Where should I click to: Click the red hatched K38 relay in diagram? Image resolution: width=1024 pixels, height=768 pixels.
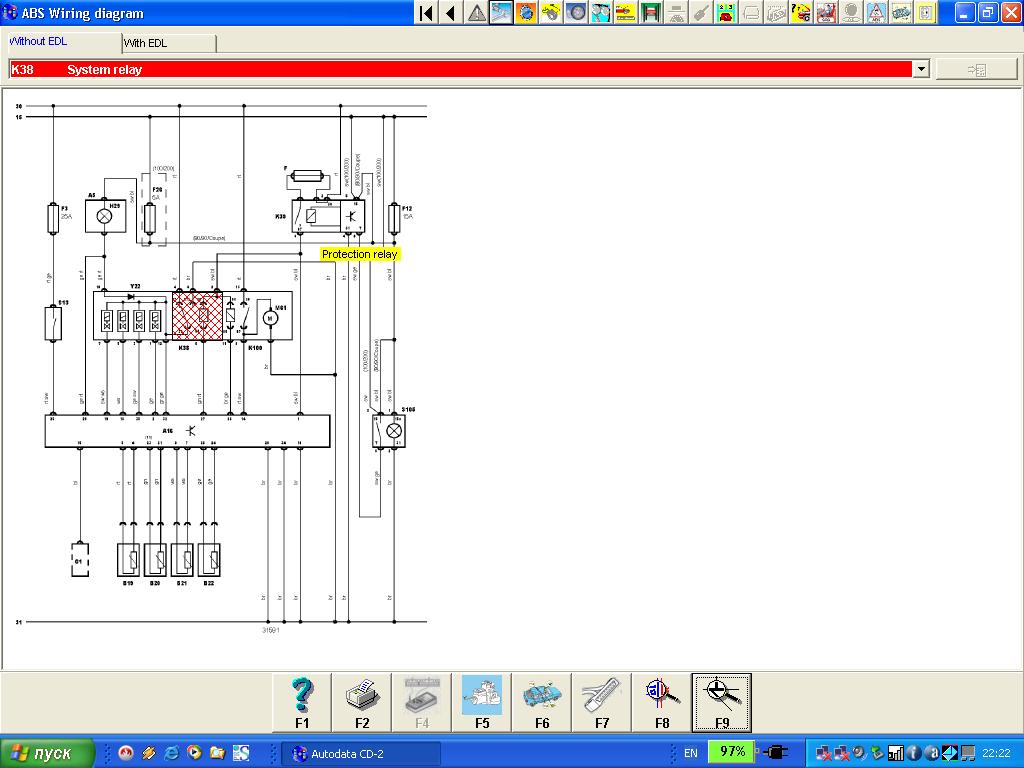(196, 317)
